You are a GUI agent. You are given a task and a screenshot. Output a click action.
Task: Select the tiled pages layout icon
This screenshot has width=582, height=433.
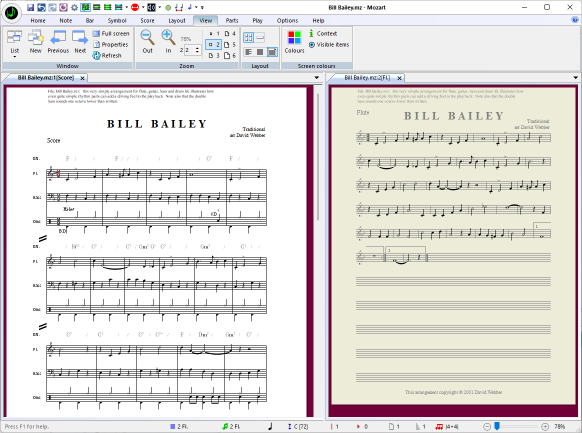coord(248,37)
